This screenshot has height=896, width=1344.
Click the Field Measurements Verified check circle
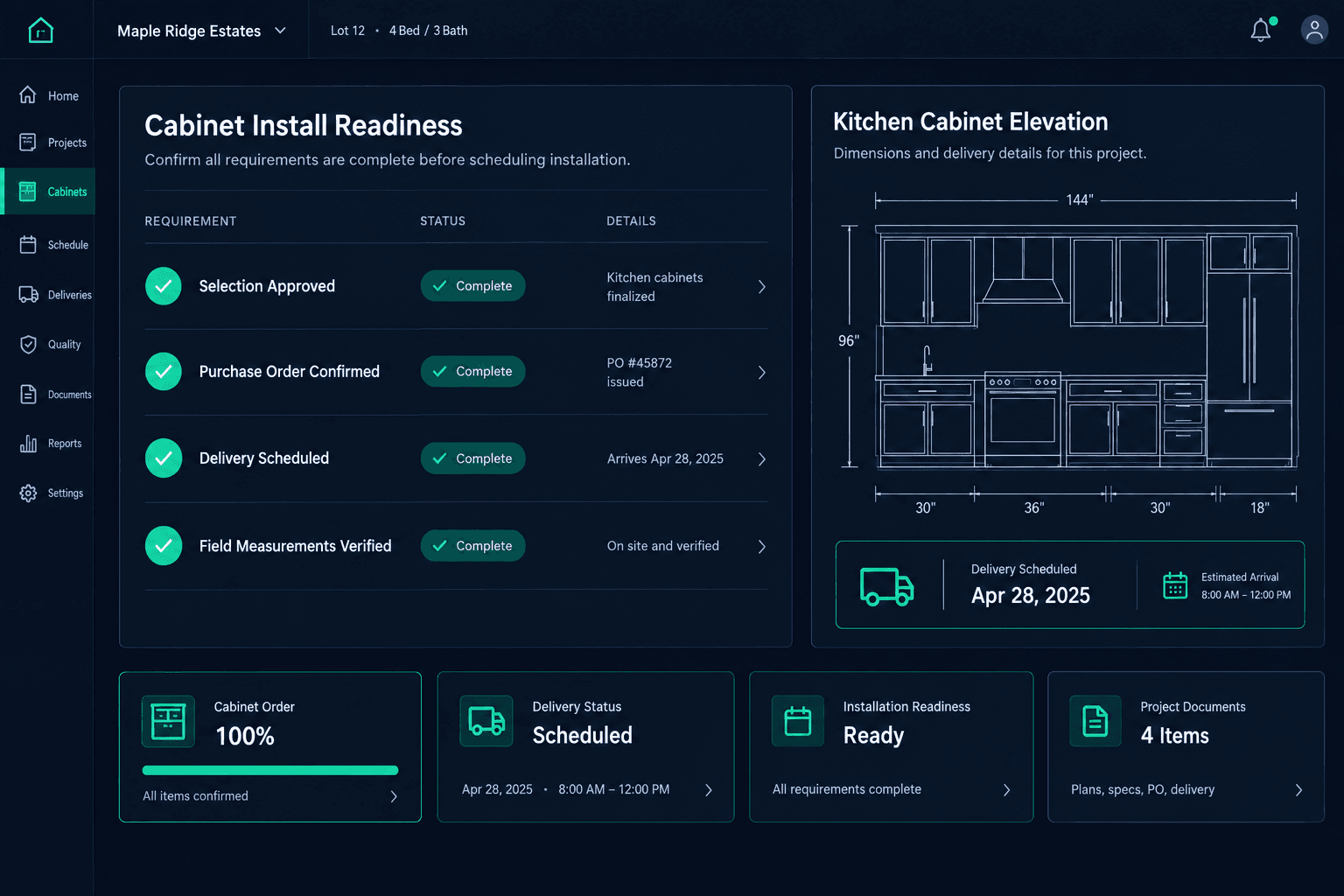point(164,546)
